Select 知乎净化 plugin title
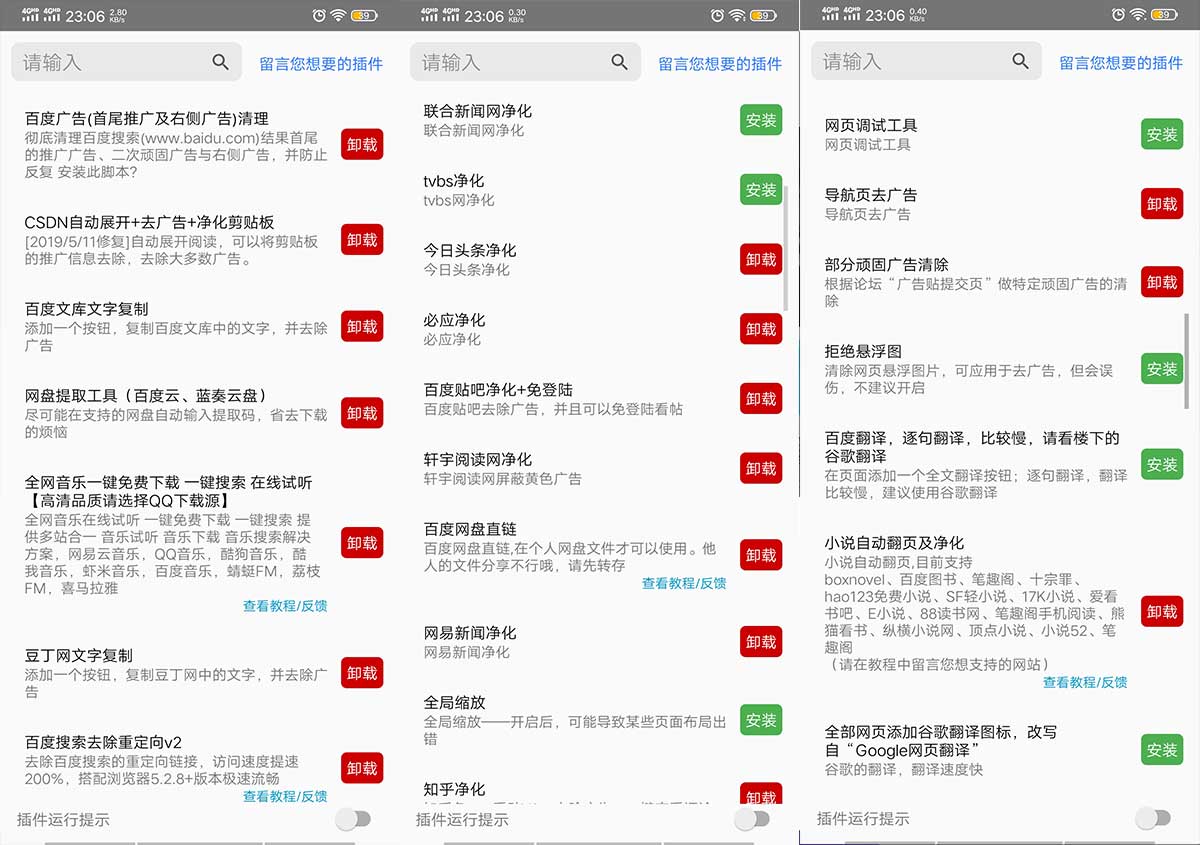The image size is (1200, 845). click(454, 790)
